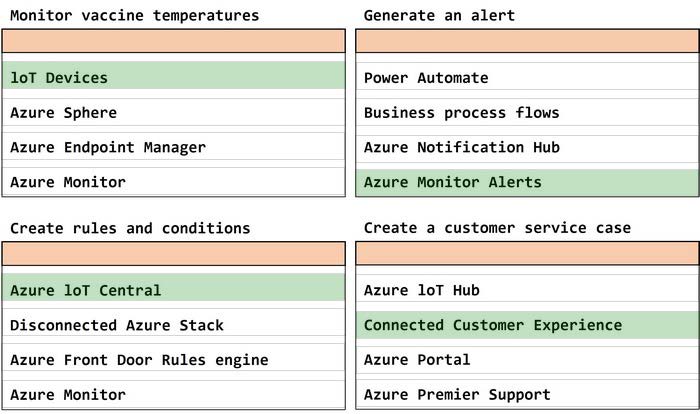This screenshot has height=414, width=700.
Task: Open the Create a customer service case box
Action: 527,254
